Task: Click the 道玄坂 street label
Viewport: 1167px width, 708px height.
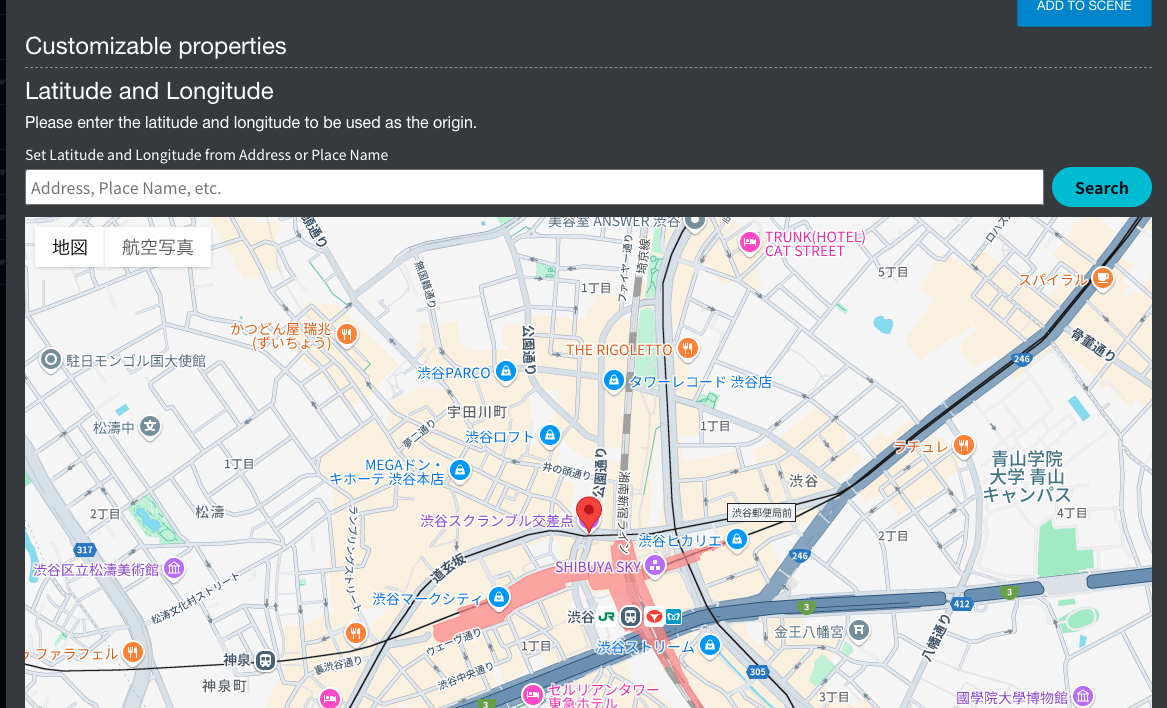Action: [448, 567]
